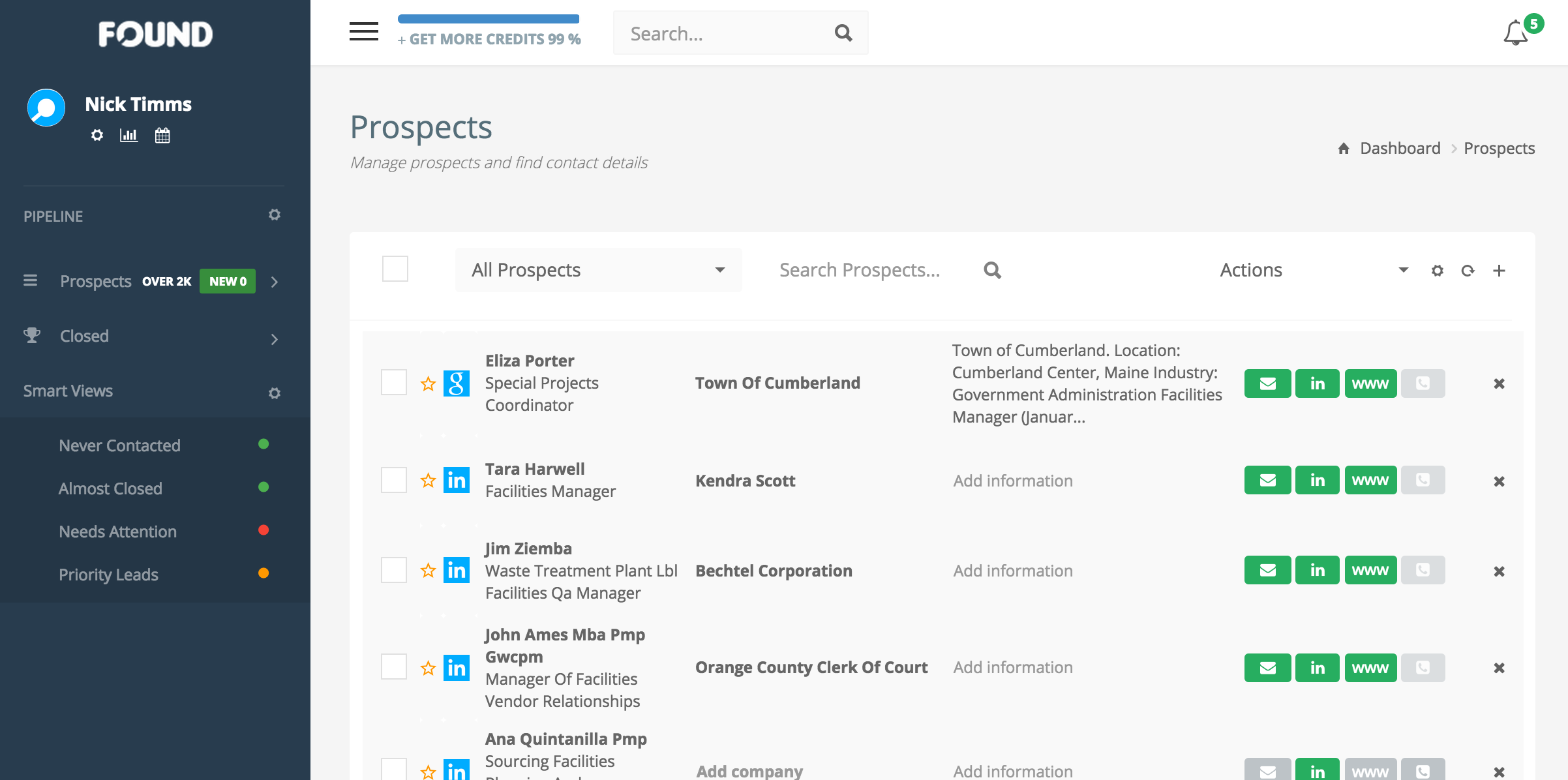This screenshot has width=1568, height=780.
Task: Click Eliza Porter's green email icon
Action: pyautogui.click(x=1267, y=383)
